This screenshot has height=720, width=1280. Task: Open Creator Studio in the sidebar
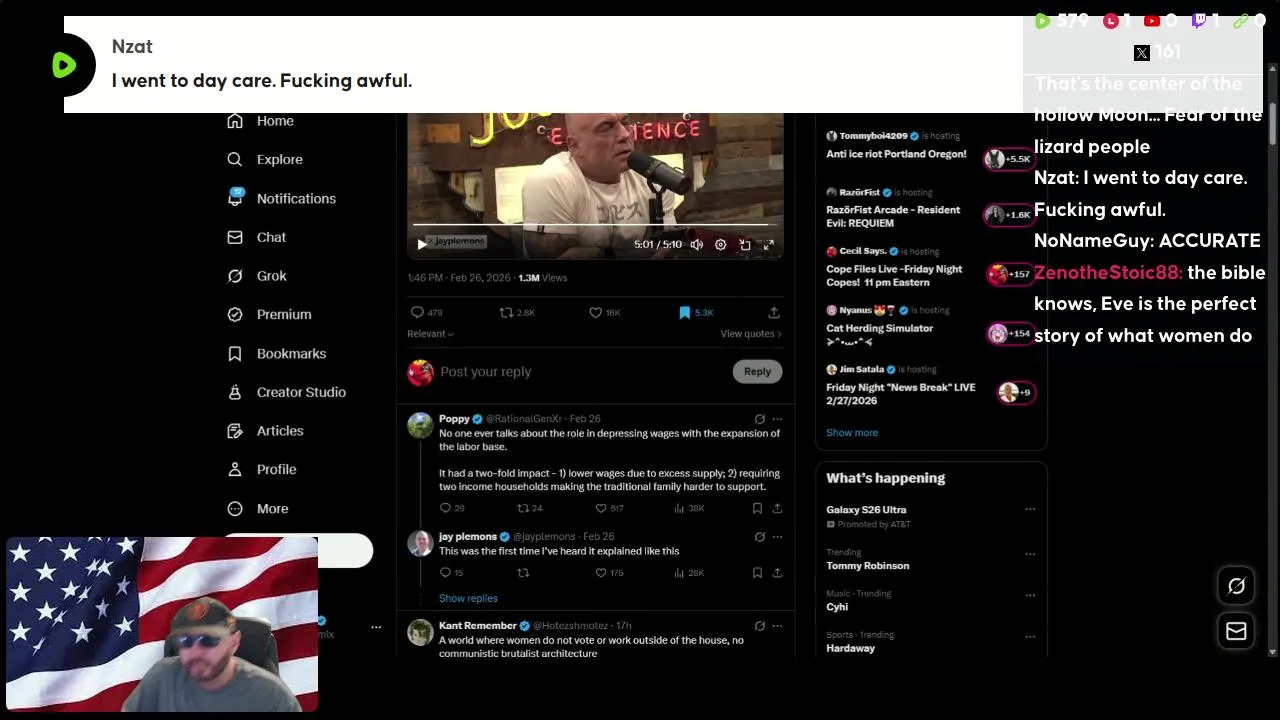tap(286, 392)
